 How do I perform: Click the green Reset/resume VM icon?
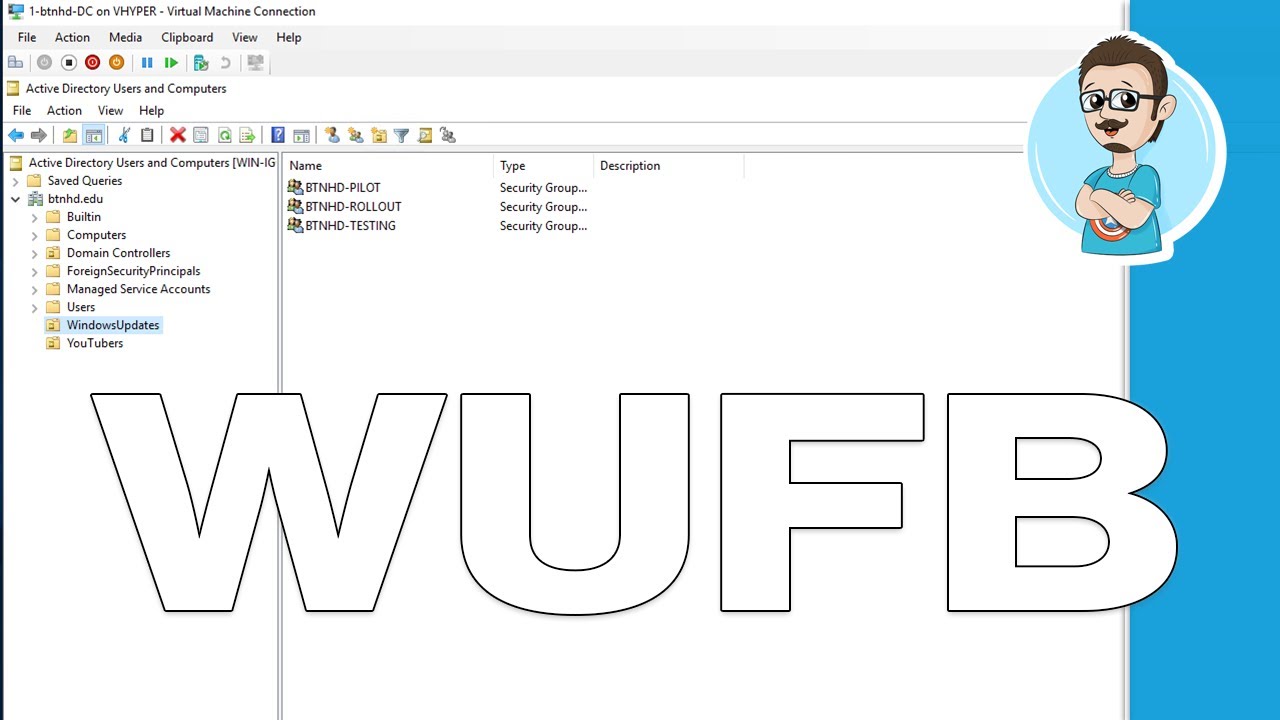click(172, 62)
